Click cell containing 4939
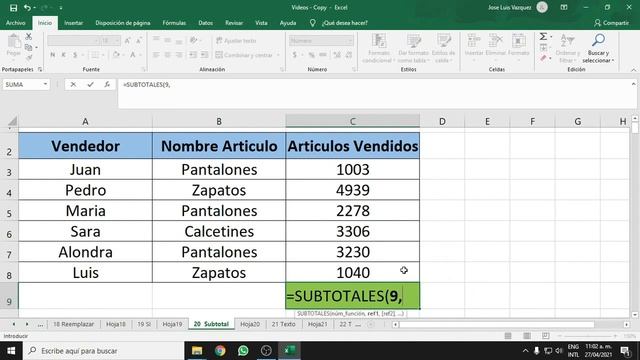The image size is (640, 360). (353, 190)
